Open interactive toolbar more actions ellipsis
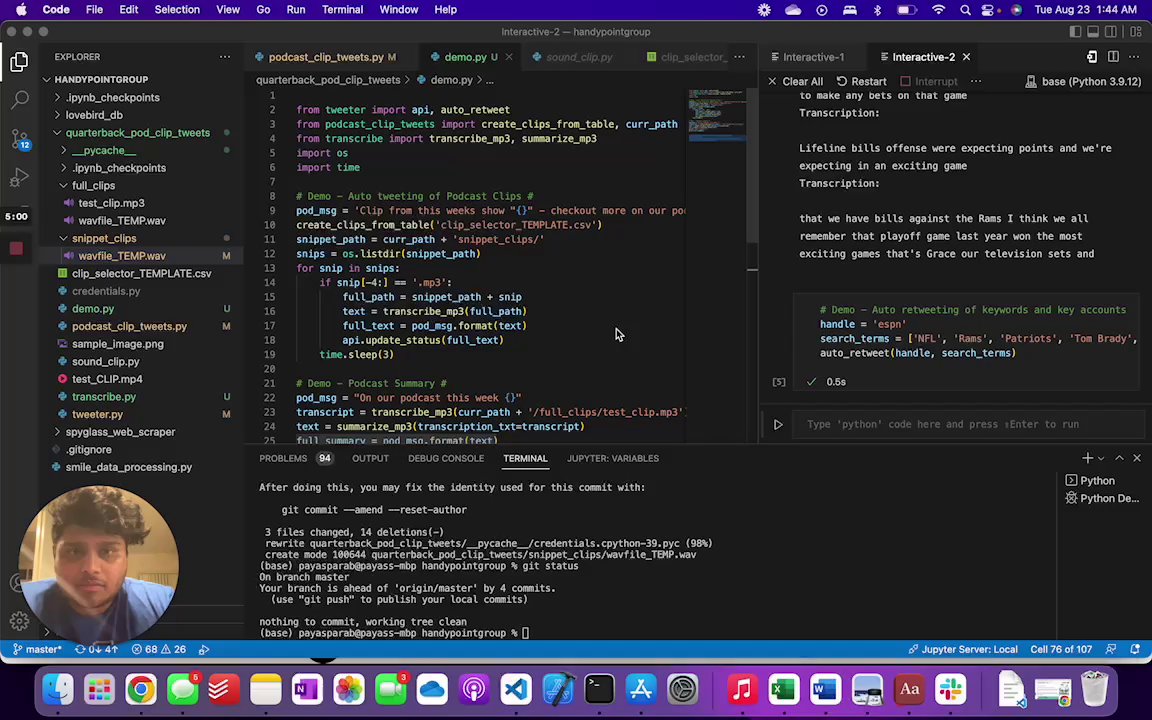Screen dimensions: 1152x720 point(976,82)
